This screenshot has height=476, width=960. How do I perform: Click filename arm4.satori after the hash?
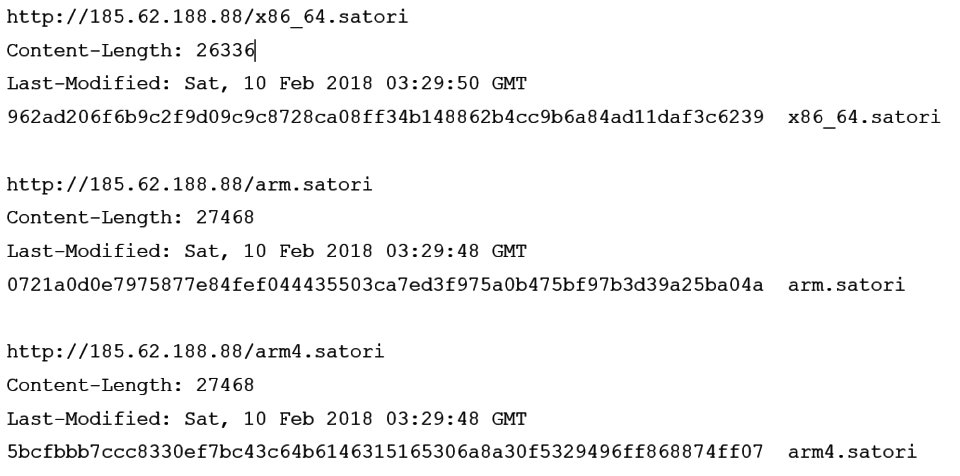[852, 452]
